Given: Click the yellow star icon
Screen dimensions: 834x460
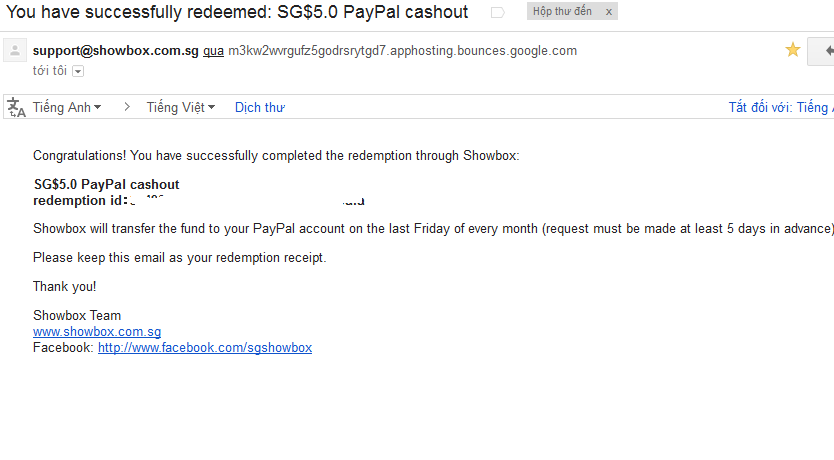Looking at the screenshot, I should [x=793, y=50].
